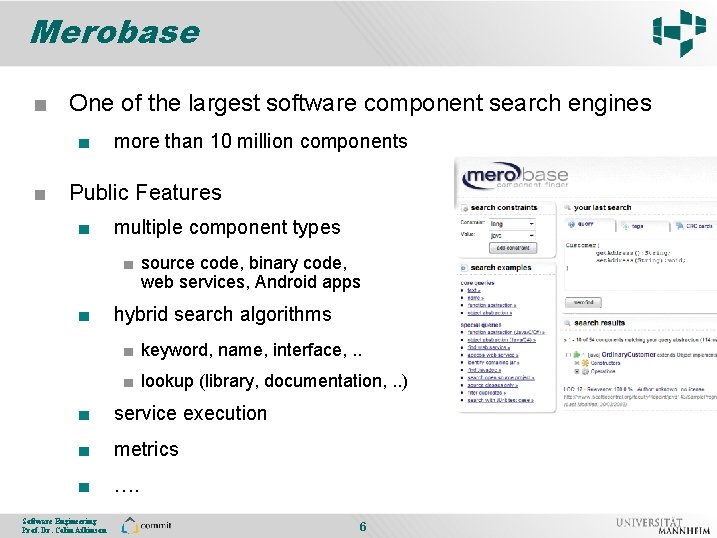This screenshot has width=717, height=538.
Task: Click the first core queries example link
Action: (x=474, y=291)
